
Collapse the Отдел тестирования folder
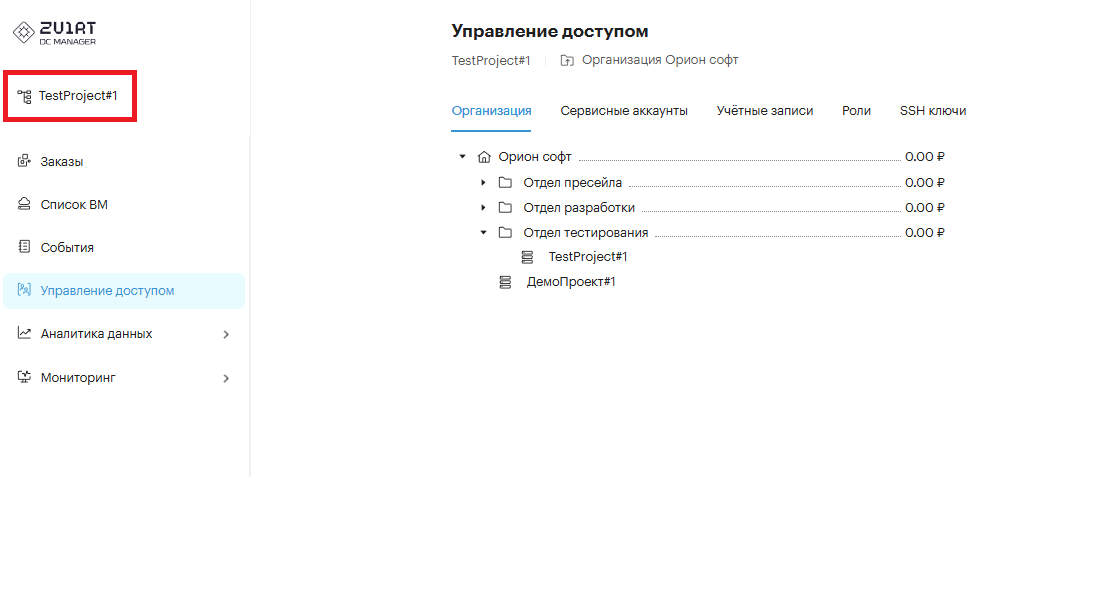pyautogui.click(x=483, y=233)
